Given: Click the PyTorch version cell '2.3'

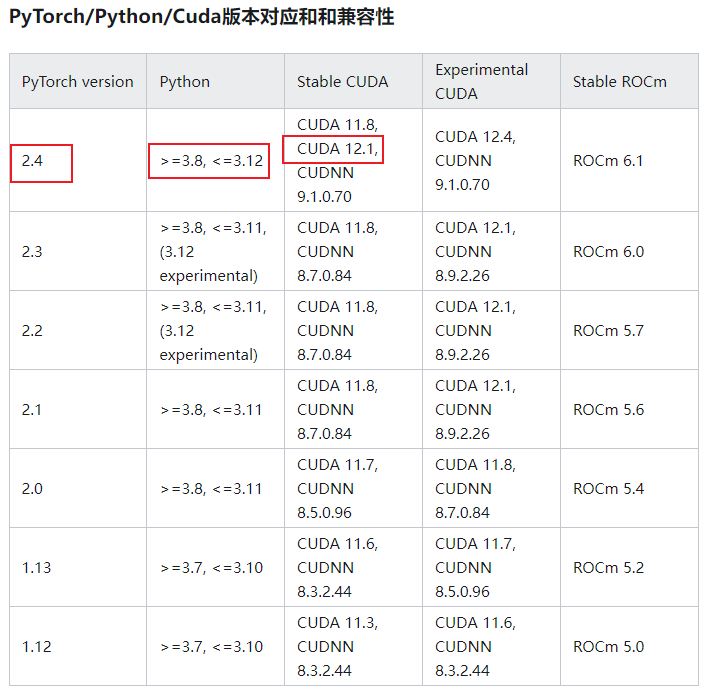Looking at the screenshot, I should point(78,251).
